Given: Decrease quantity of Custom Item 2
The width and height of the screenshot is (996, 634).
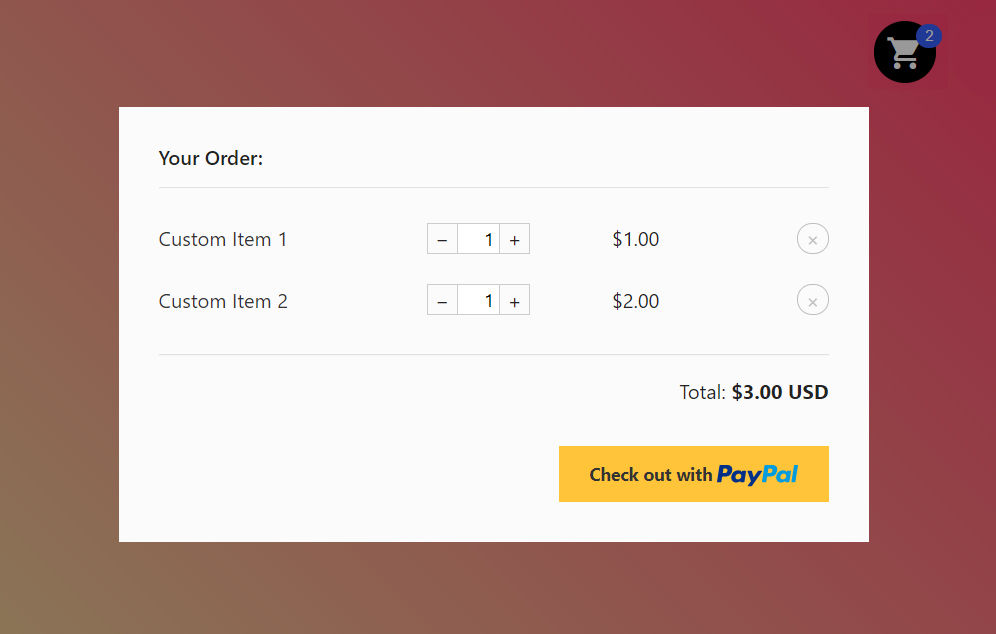Looking at the screenshot, I should [442, 301].
